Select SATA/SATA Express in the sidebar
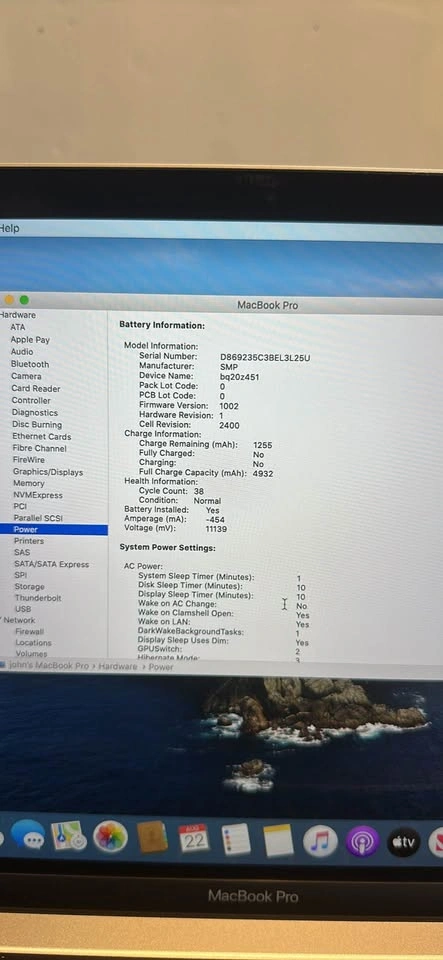The height and width of the screenshot is (960, 443). [52, 564]
